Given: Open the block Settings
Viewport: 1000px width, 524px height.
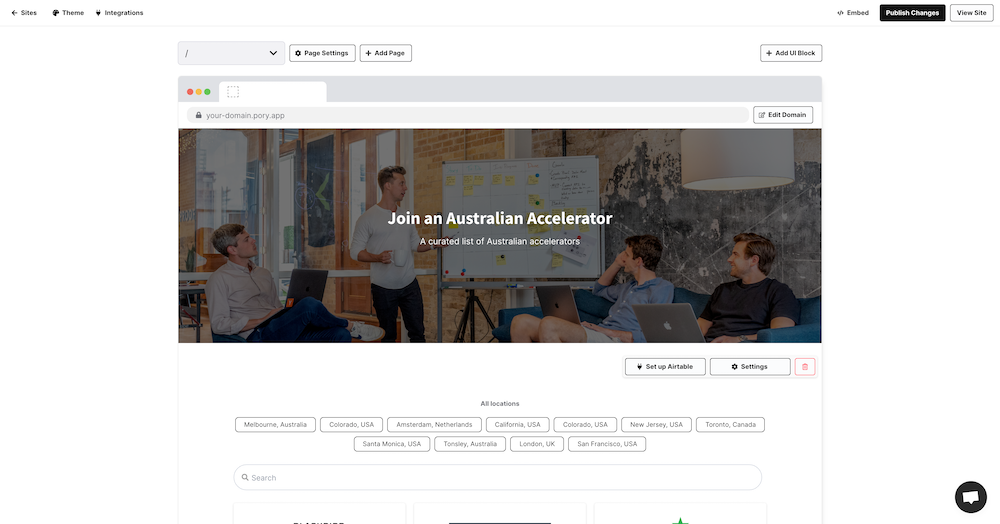Looking at the screenshot, I should coord(750,367).
